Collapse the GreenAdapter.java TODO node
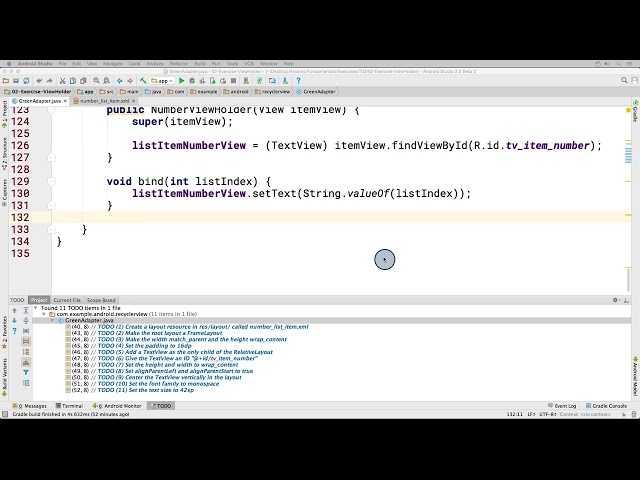The width and height of the screenshot is (640, 480). click(52, 320)
